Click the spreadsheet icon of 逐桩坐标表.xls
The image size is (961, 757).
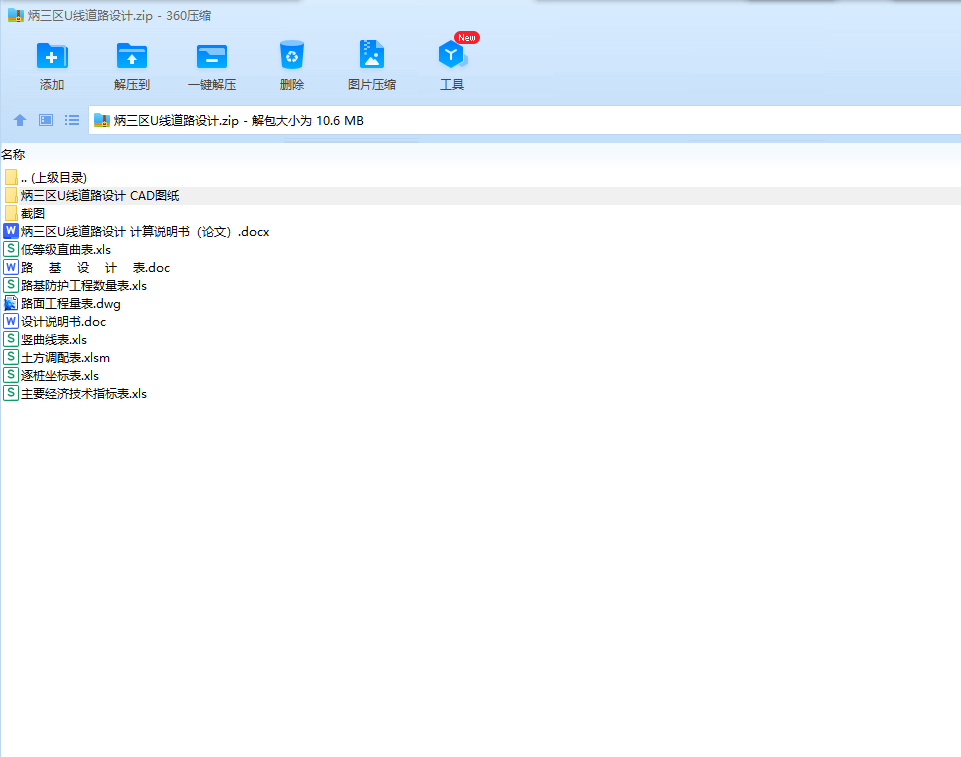pos(10,375)
